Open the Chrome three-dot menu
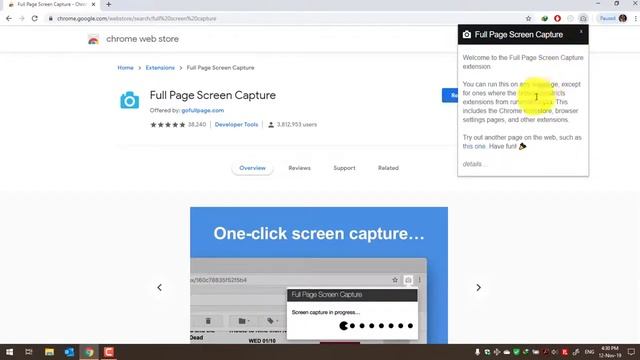Screen dimensions: 640x360 [x=636, y=18]
